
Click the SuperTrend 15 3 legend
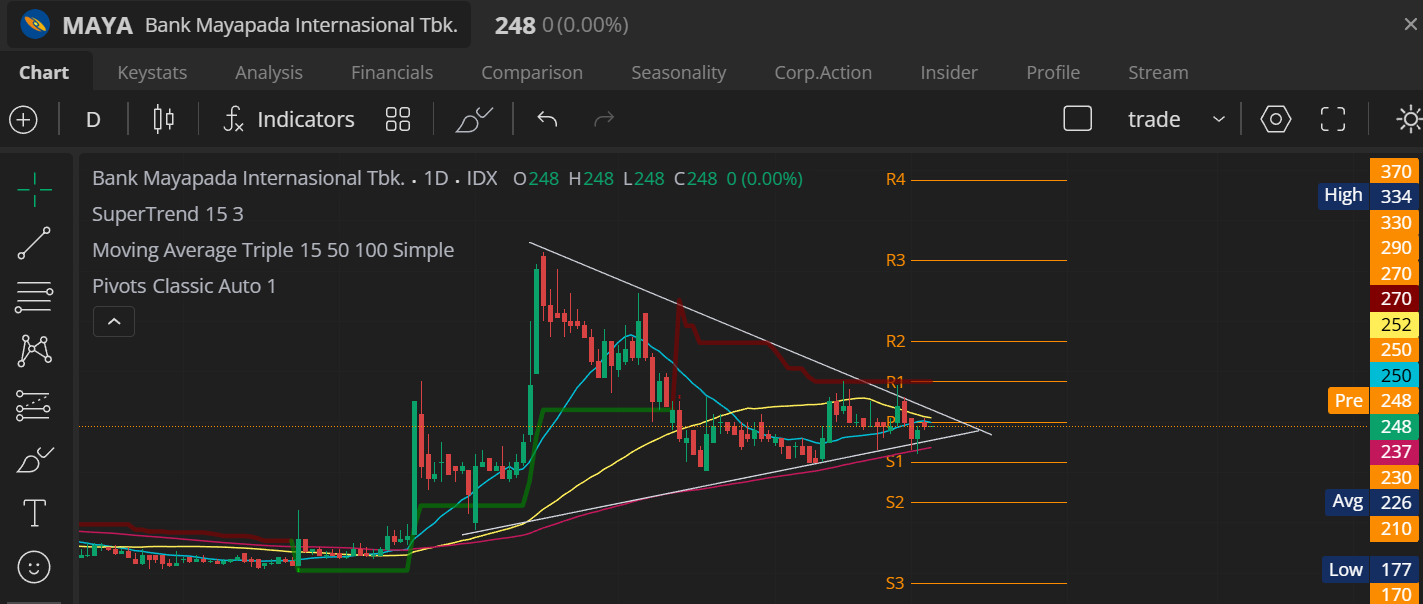click(168, 214)
